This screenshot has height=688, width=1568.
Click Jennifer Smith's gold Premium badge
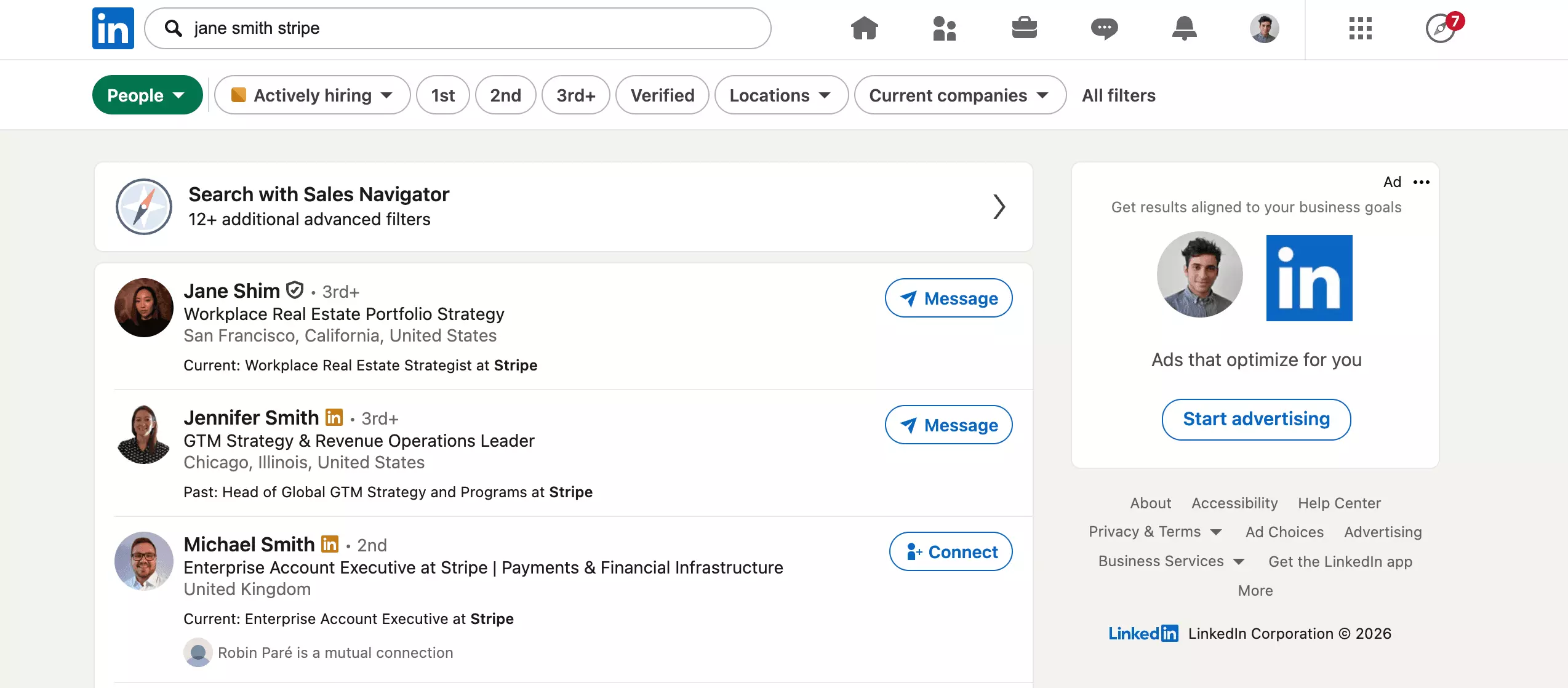pos(334,417)
